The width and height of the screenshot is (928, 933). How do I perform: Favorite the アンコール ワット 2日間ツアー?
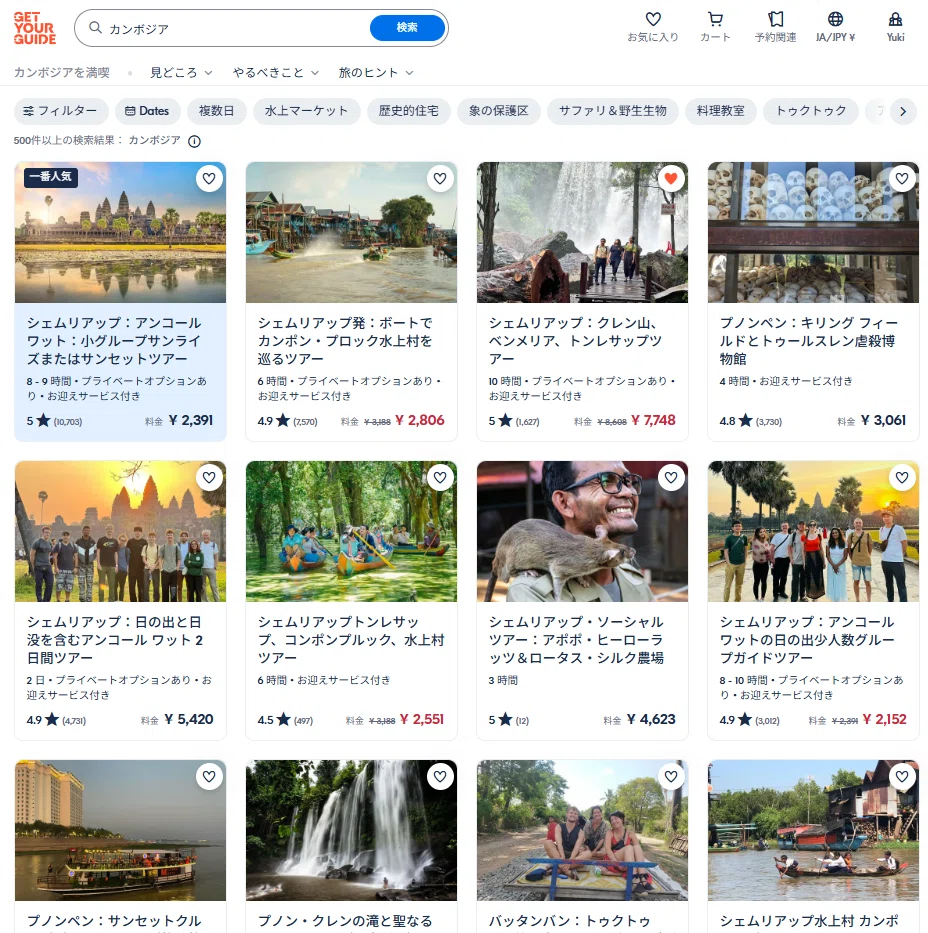[x=209, y=477]
